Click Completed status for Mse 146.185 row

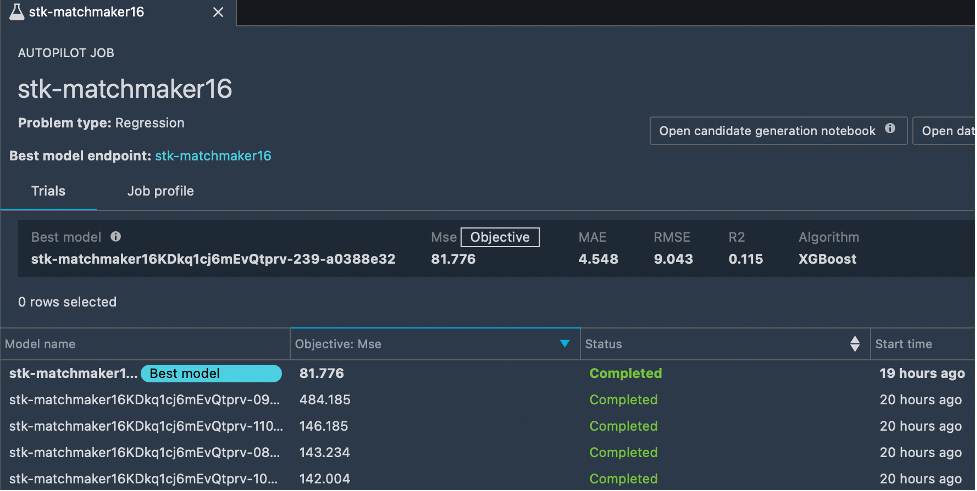click(623, 426)
